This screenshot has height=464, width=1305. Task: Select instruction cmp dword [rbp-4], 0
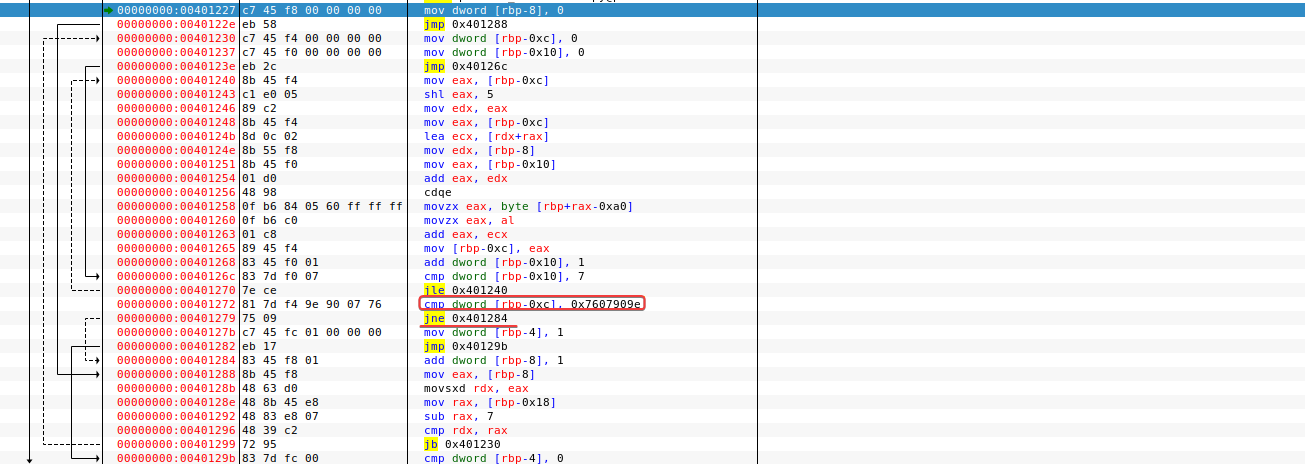pos(494,458)
